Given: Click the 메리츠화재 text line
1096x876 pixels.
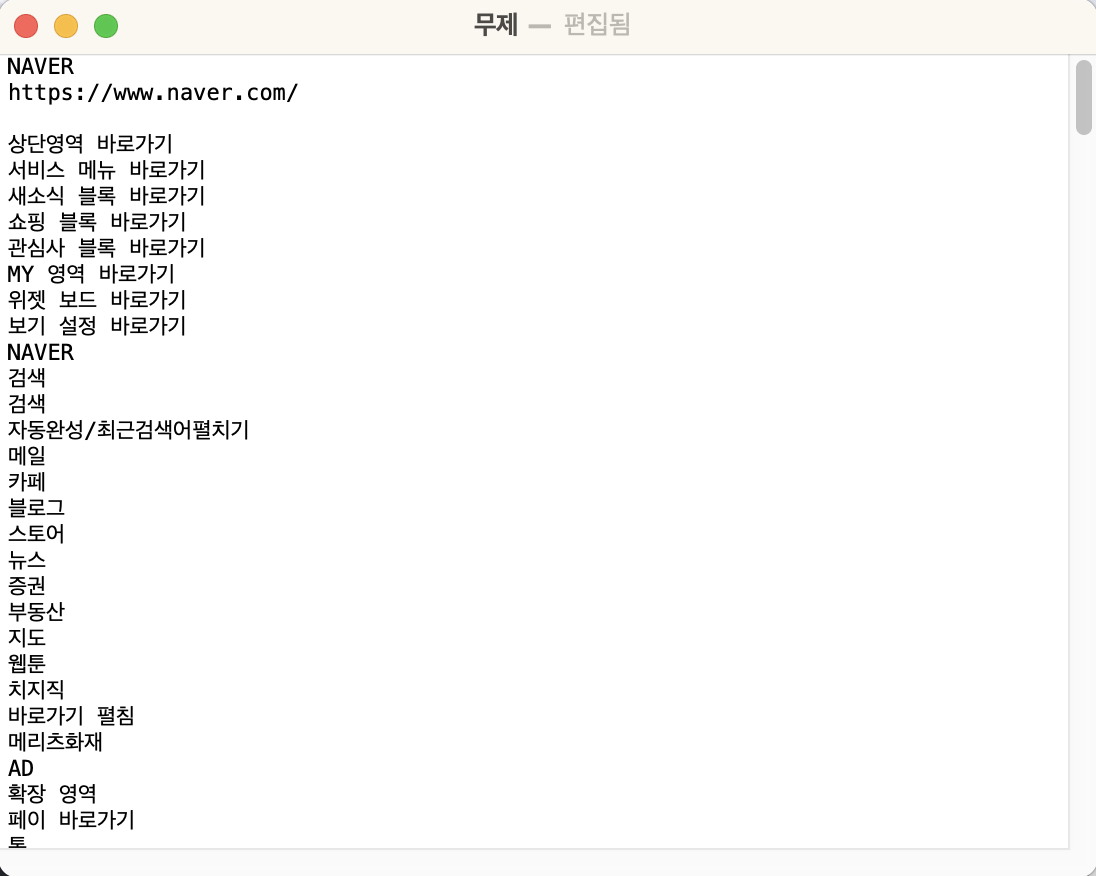Looking at the screenshot, I should click(55, 742).
